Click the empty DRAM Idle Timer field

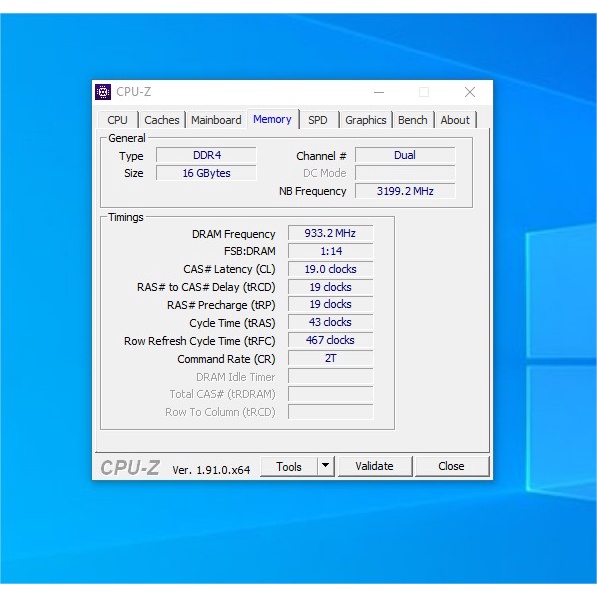click(330, 376)
